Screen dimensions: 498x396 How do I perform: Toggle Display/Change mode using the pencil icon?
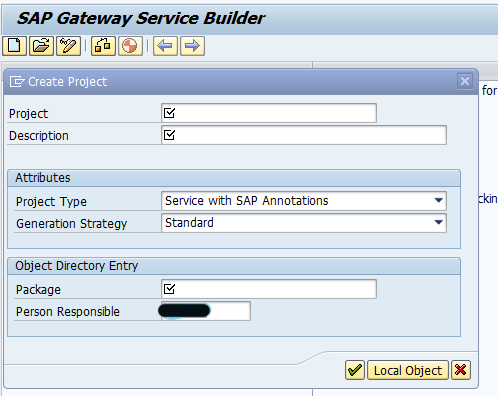click(68, 46)
